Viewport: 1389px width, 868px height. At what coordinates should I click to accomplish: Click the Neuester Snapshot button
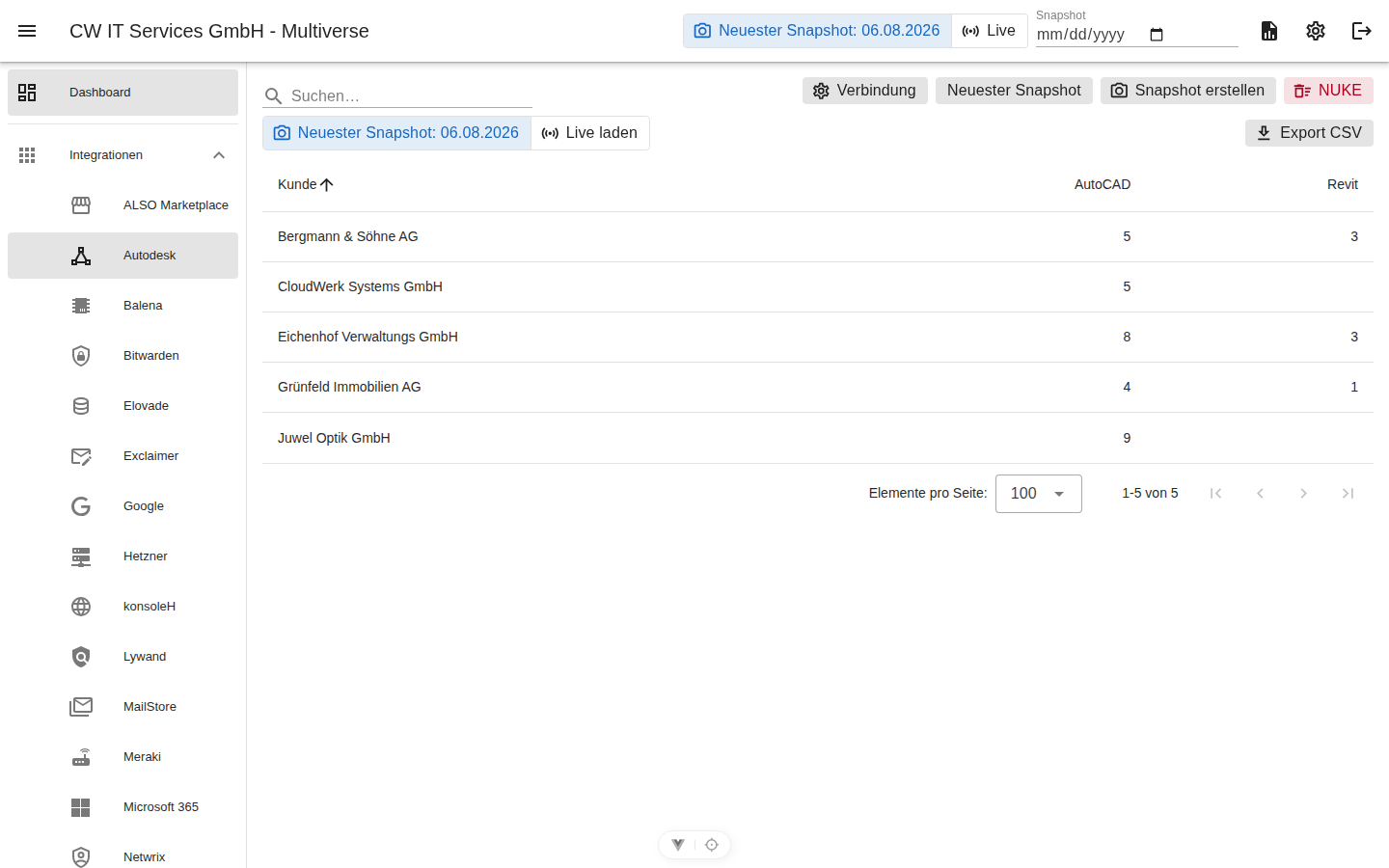(1014, 91)
